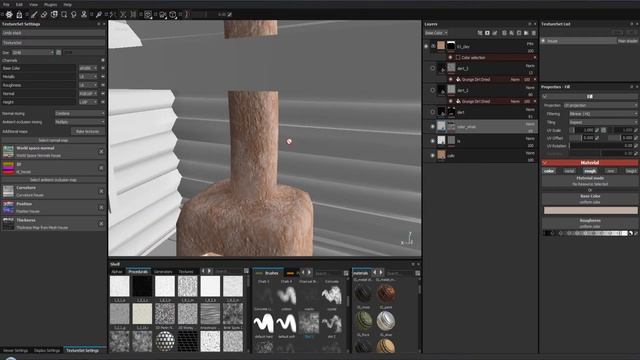Open the Size dropdown in TextureSet Settings
The width and height of the screenshot is (640, 360).
pos(33,52)
